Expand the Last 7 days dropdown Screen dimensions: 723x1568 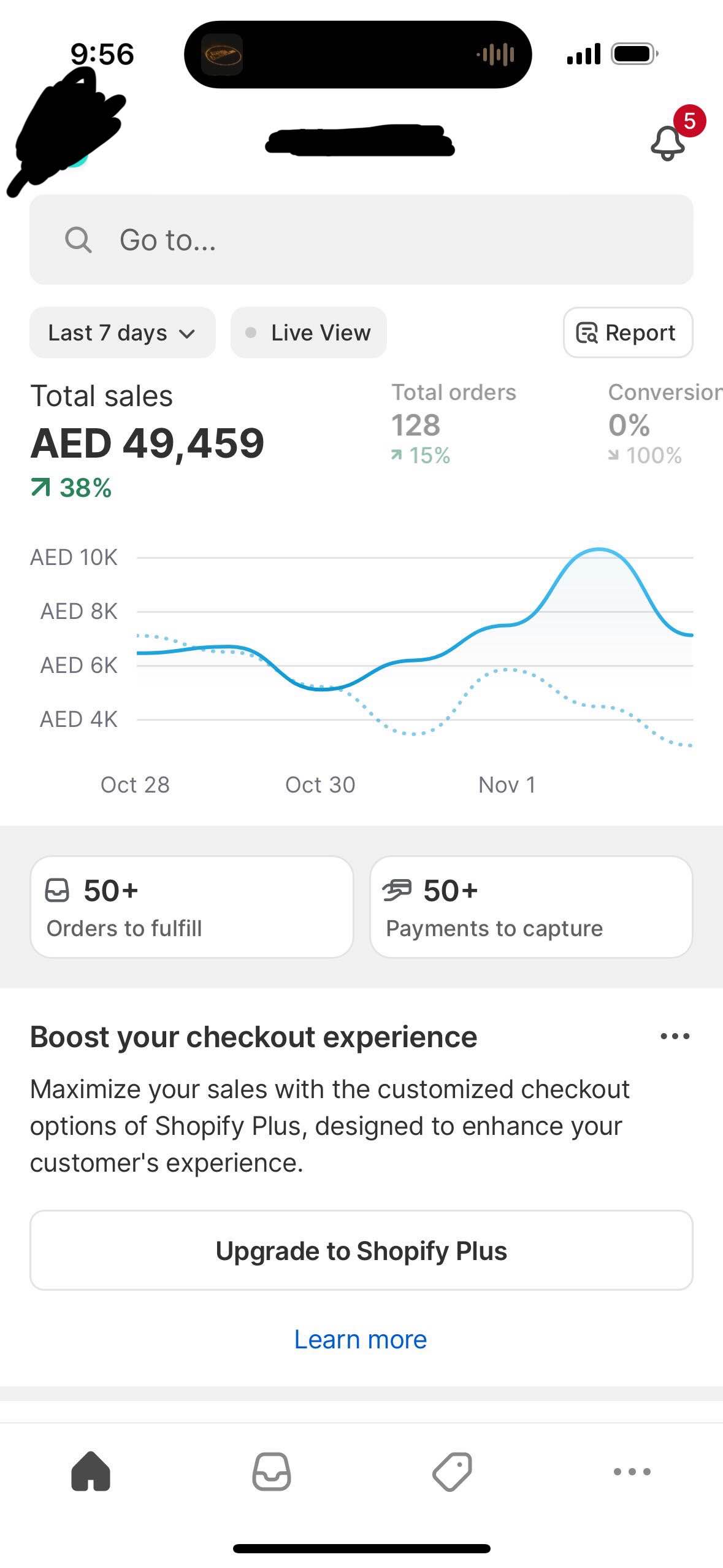(x=123, y=332)
